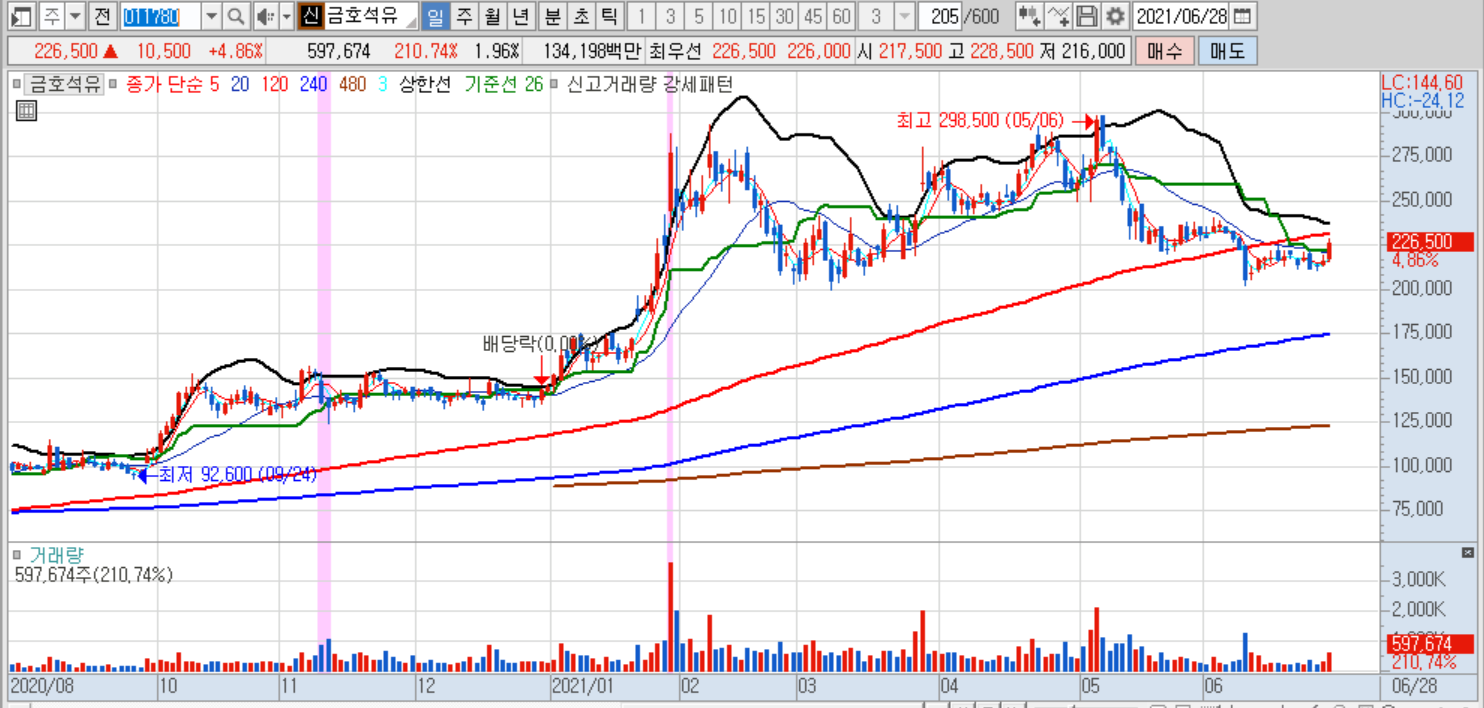1484x708 pixels.
Task: Click the blue 240 moving average legend
Action: tap(313, 85)
